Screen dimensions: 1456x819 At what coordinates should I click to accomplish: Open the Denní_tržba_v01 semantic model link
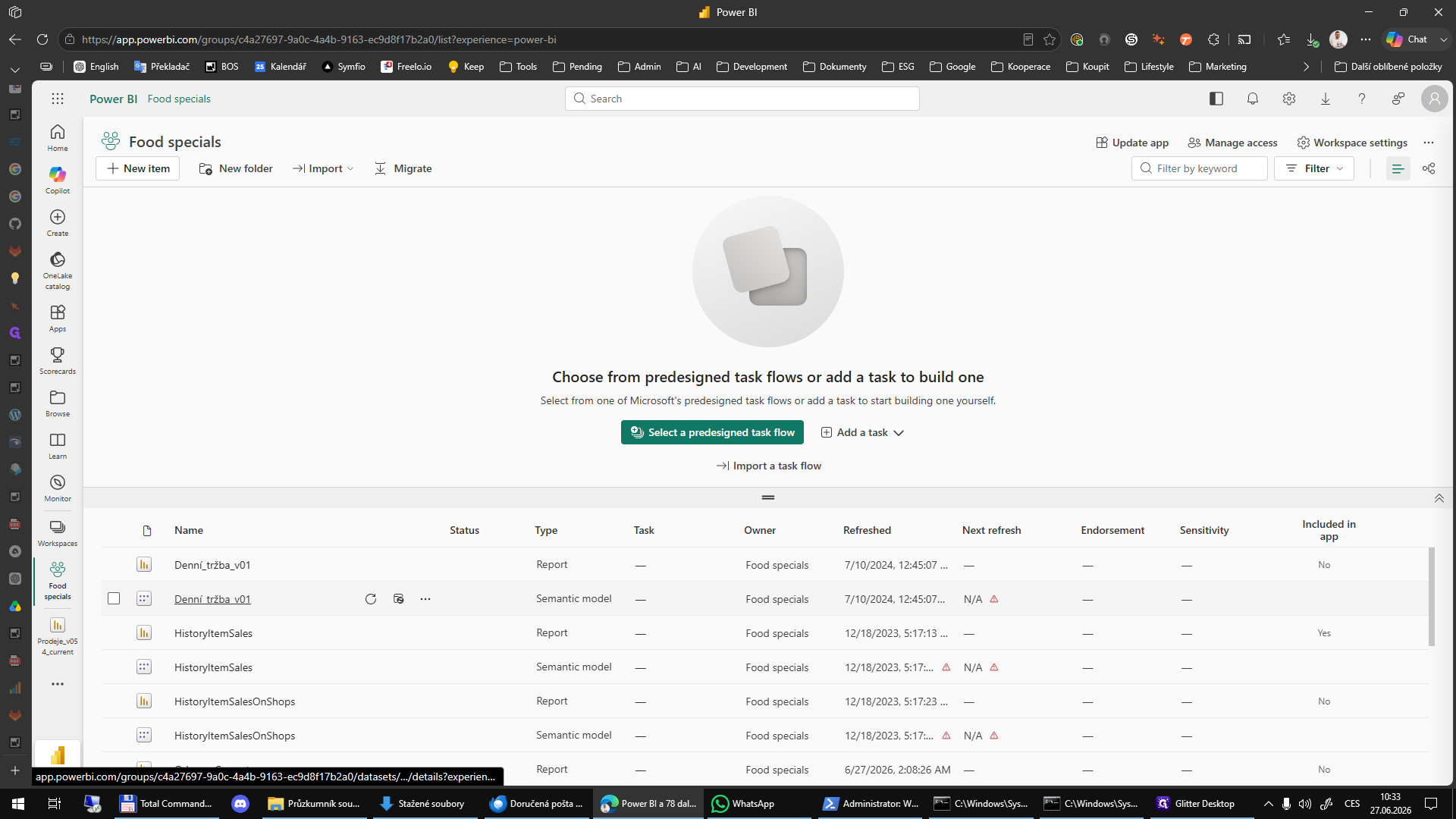[x=212, y=599]
